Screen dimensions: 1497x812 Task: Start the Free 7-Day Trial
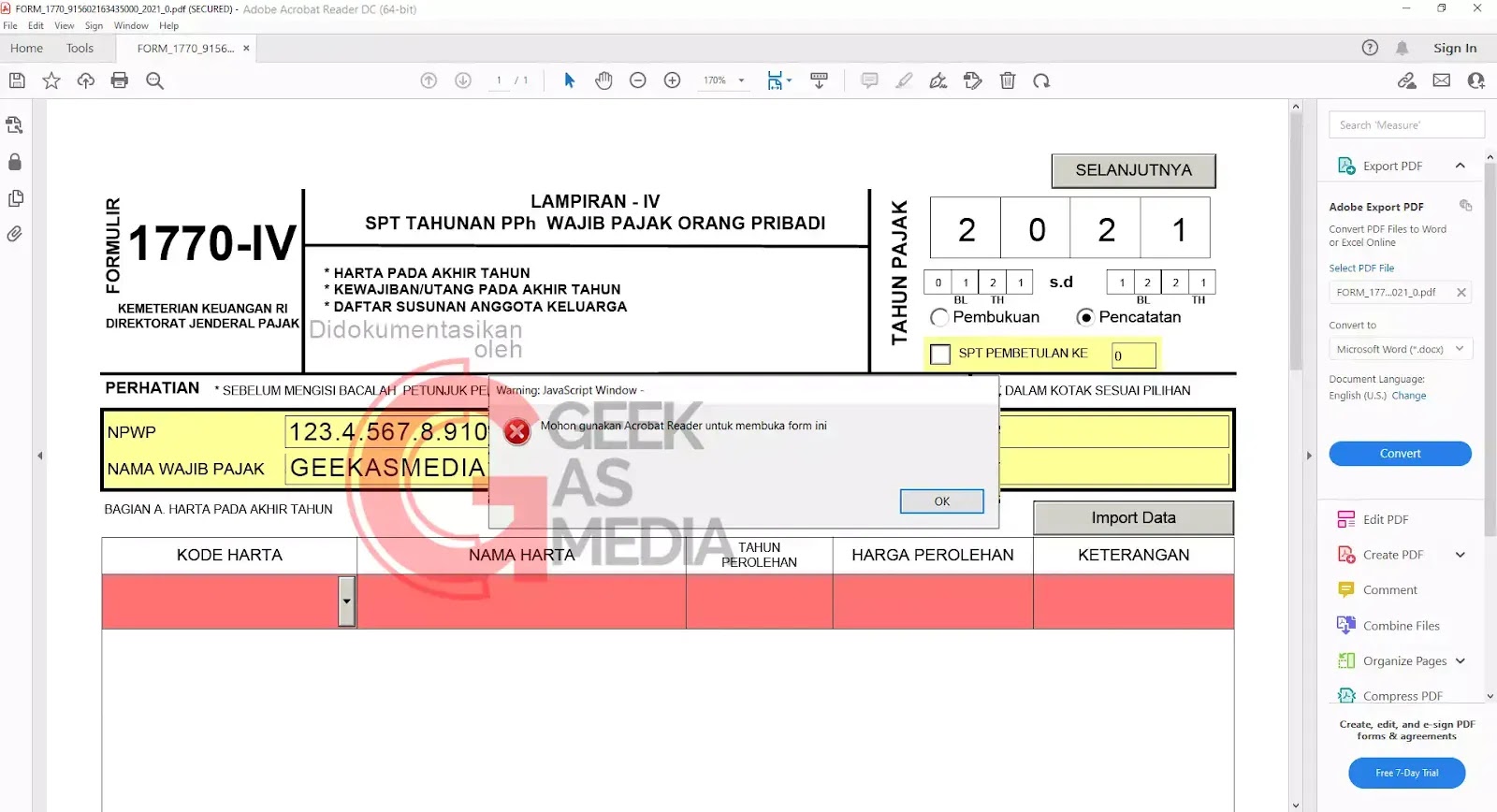(x=1406, y=773)
